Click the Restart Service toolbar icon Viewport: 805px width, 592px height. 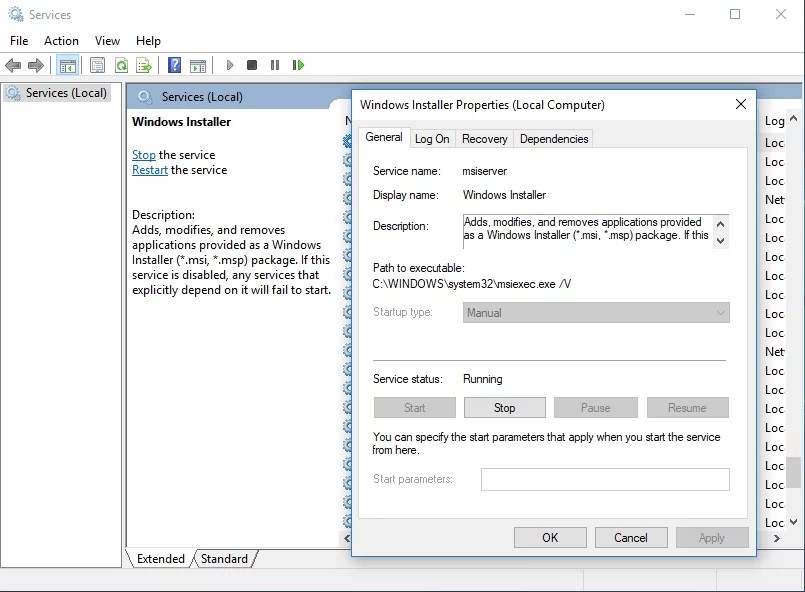(298, 65)
